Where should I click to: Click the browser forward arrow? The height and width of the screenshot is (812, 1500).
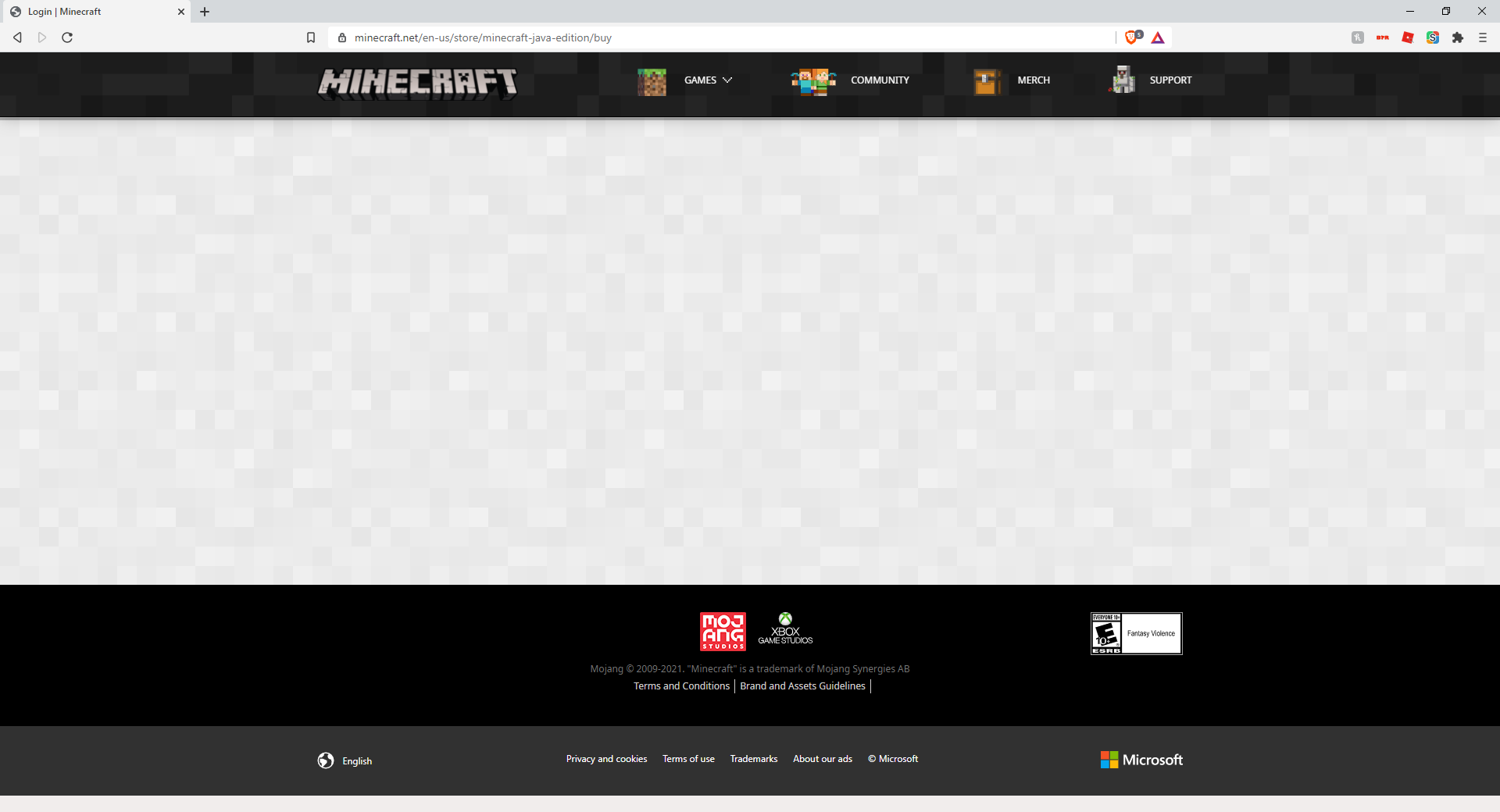pos(42,37)
